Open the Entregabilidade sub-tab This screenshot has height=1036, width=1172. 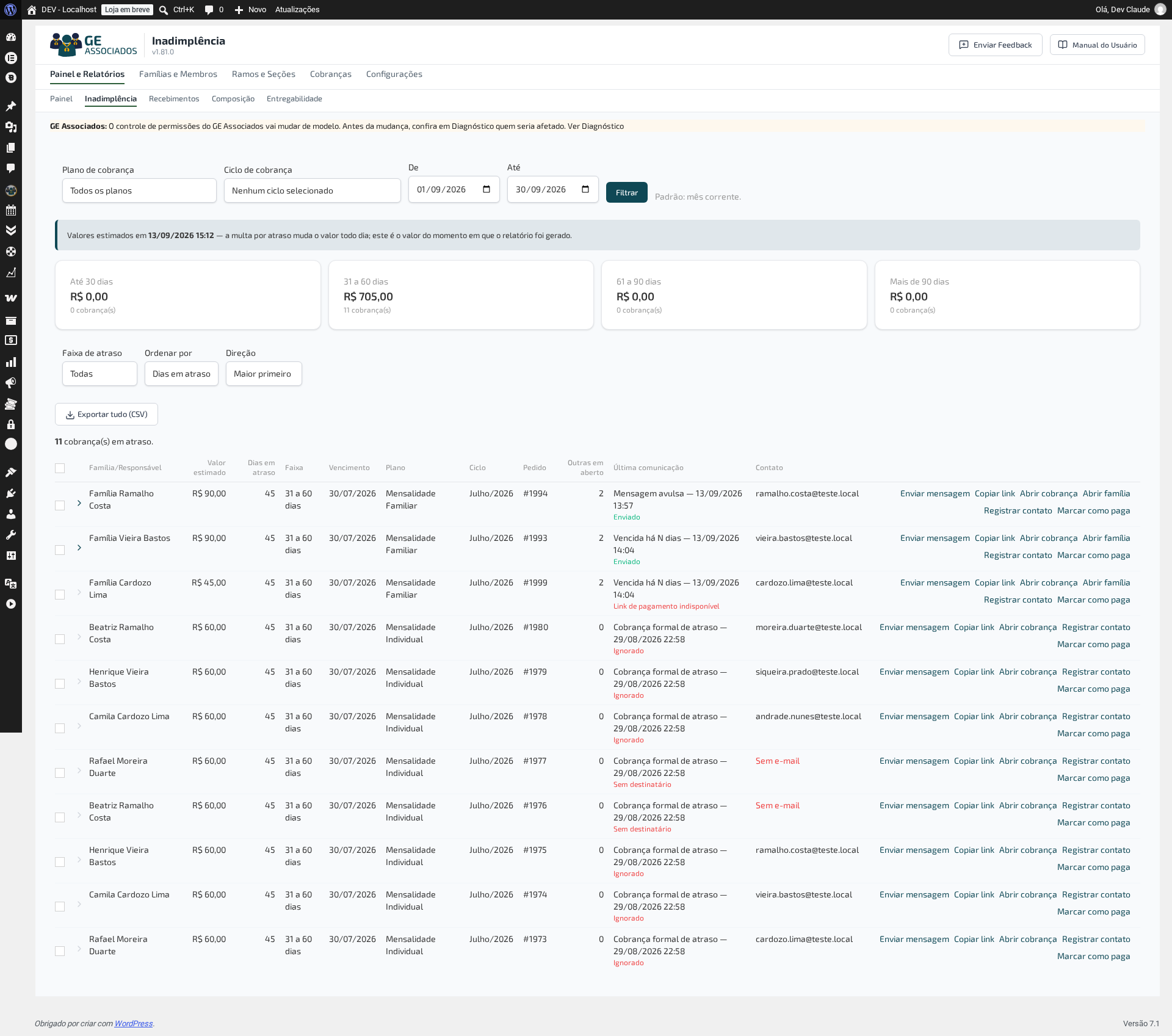click(294, 98)
